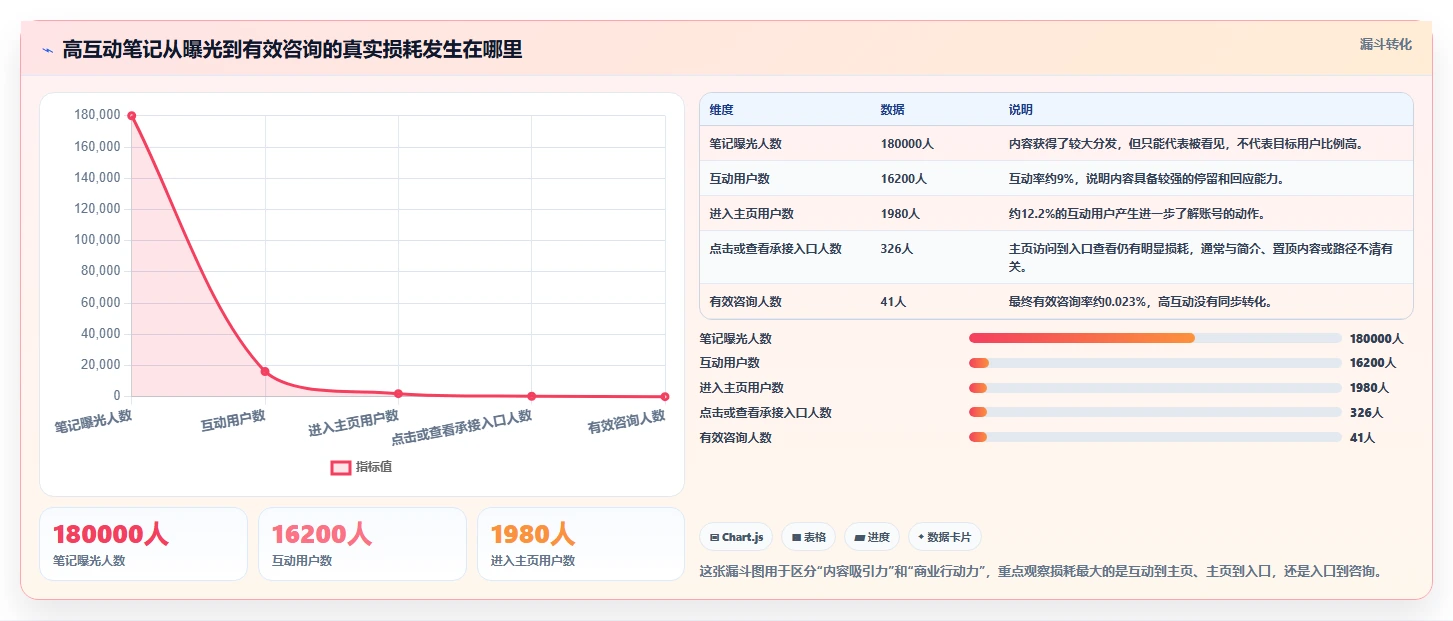Click the 41人 table value
Viewport: 1453px width, 621px height.
pos(893,302)
